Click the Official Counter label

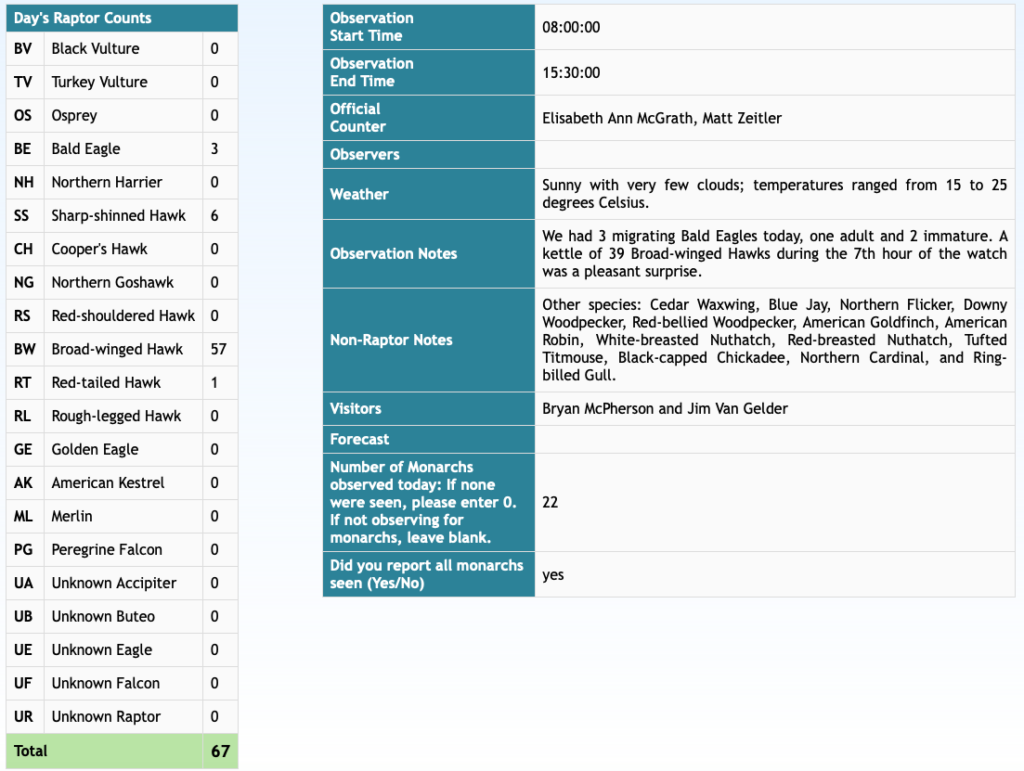coord(358,118)
